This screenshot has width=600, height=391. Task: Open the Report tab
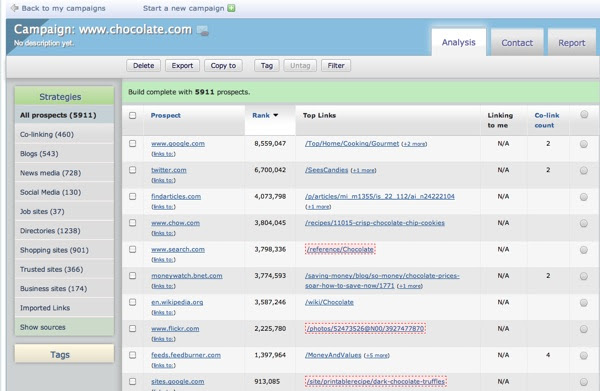(x=572, y=42)
